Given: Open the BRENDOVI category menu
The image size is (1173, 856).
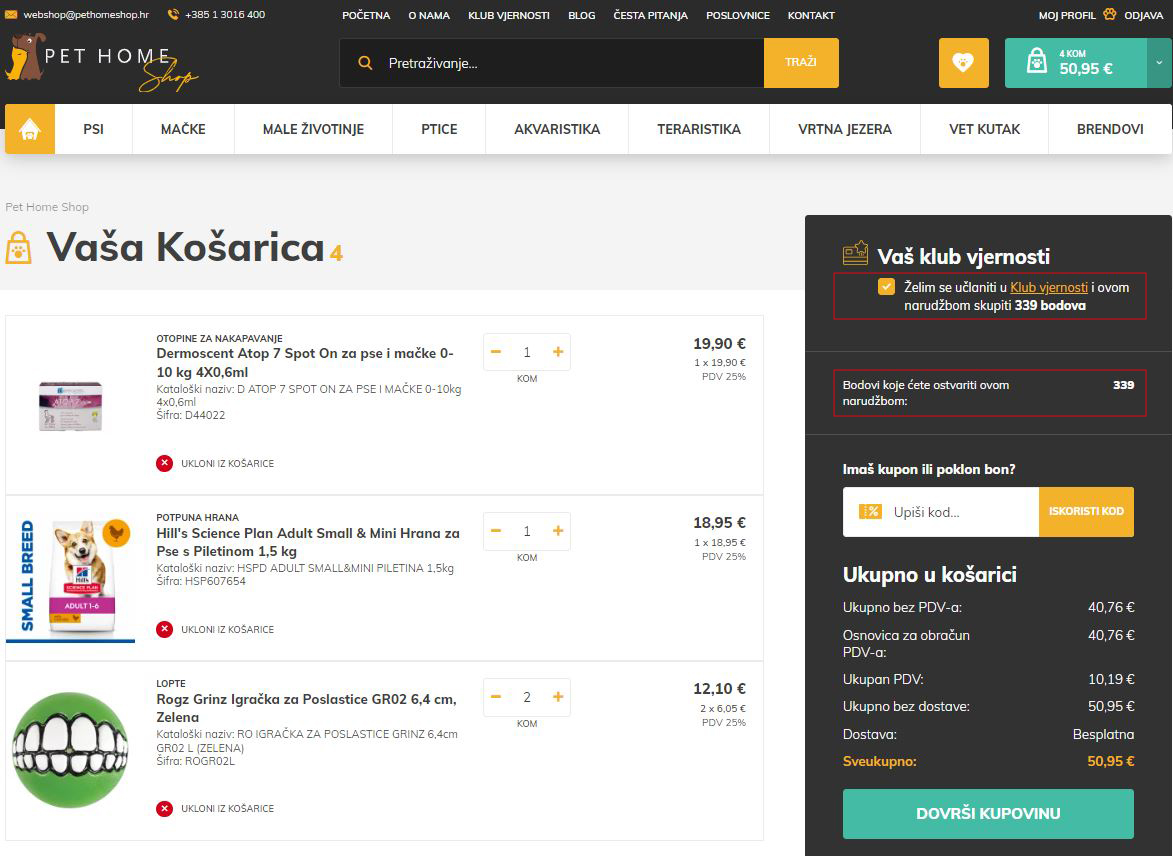Looking at the screenshot, I should click(1110, 129).
